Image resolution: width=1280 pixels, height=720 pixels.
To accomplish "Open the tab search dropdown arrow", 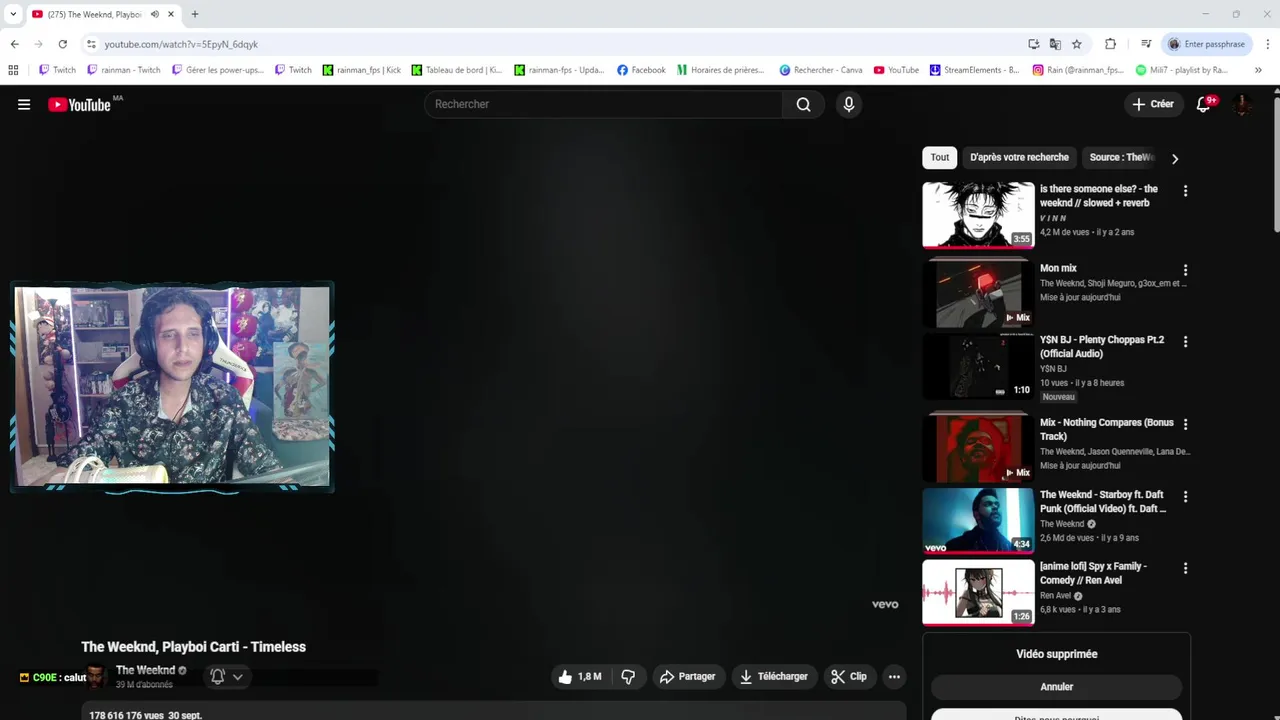I will [13, 14].
